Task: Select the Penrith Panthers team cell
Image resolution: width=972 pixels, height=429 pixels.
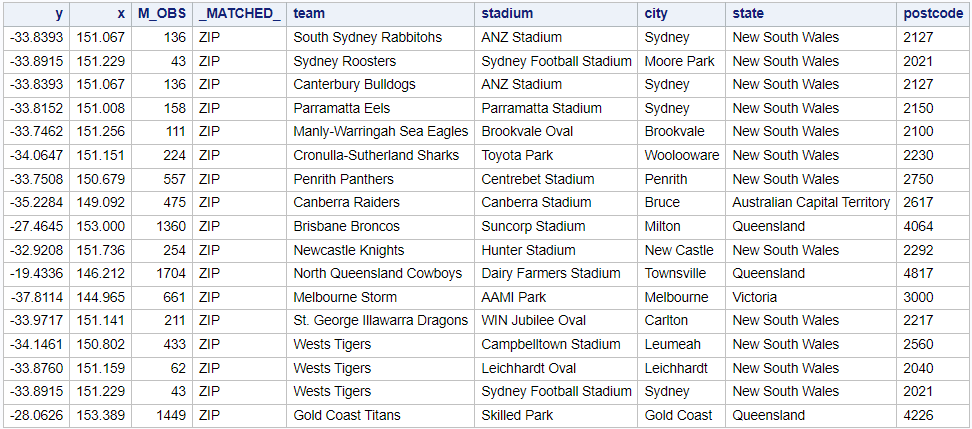Action: click(x=343, y=179)
